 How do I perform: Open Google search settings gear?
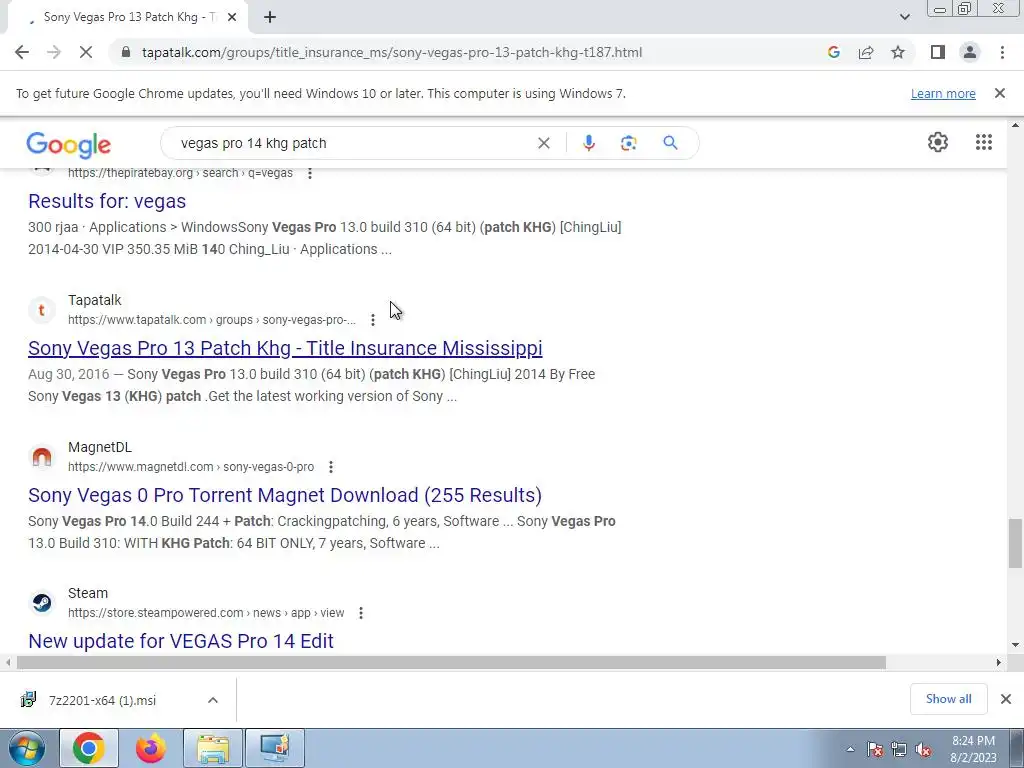pos(938,142)
